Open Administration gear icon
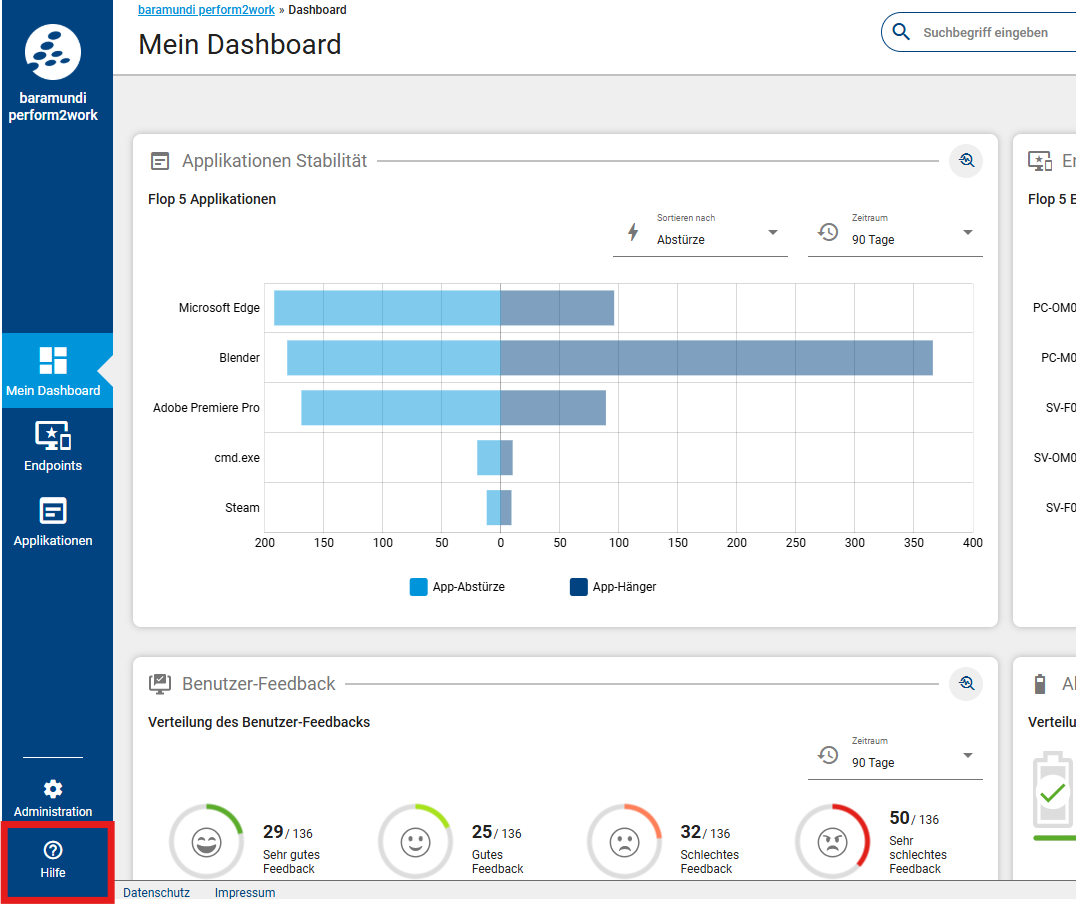This screenshot has width=1076, height=904. pyautogui.click(x=53, y=789)
